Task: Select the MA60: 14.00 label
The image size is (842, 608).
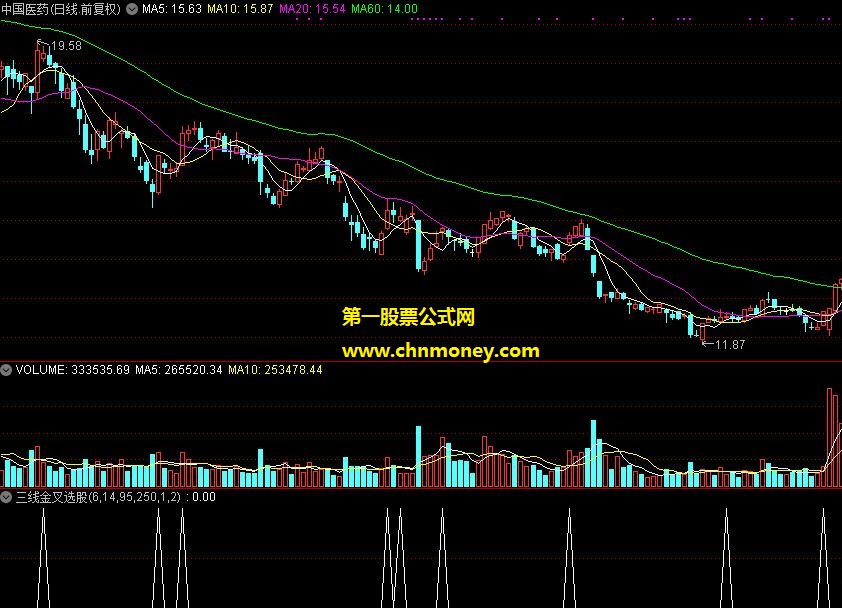Action: coord(384,9)
